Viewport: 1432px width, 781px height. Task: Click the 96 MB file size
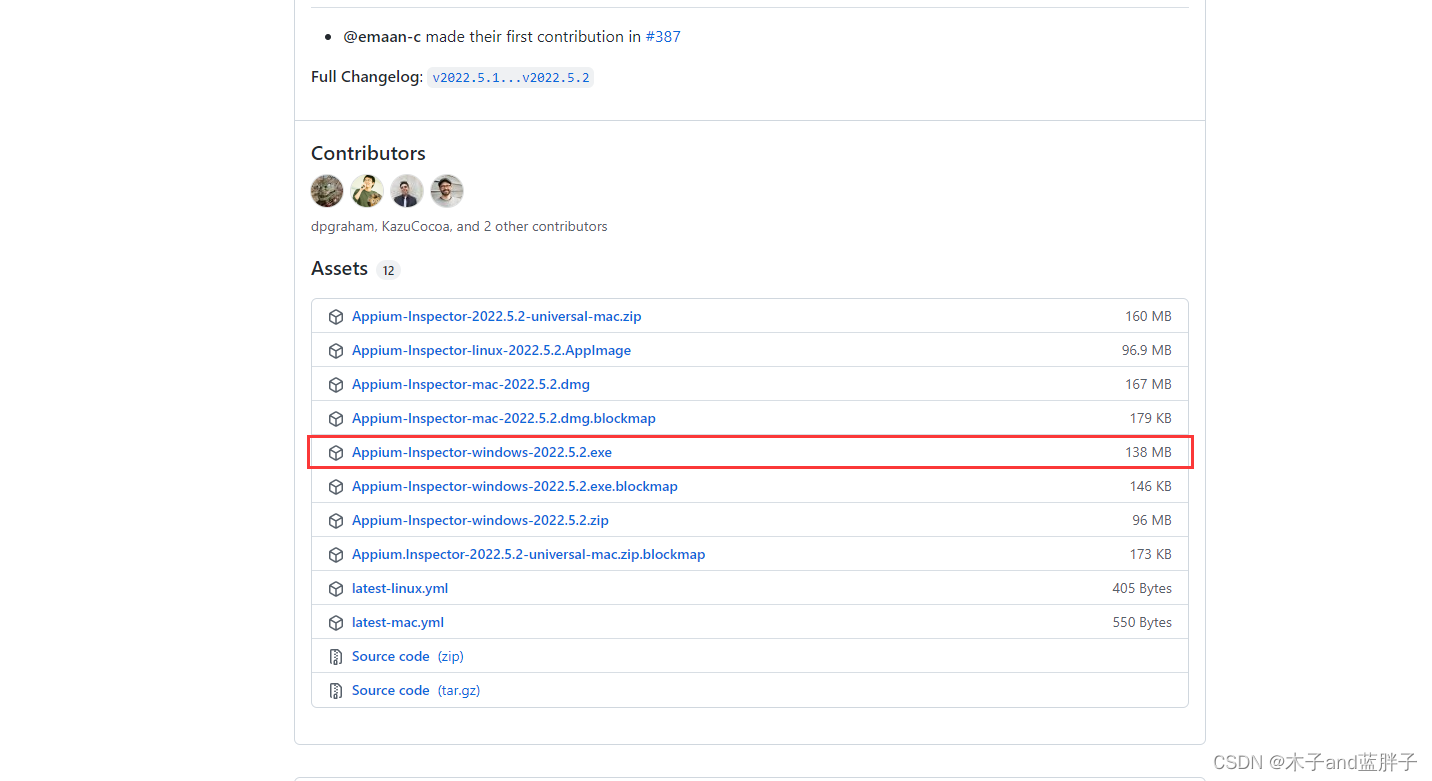pyautogui.click(x=1152, y=520)
